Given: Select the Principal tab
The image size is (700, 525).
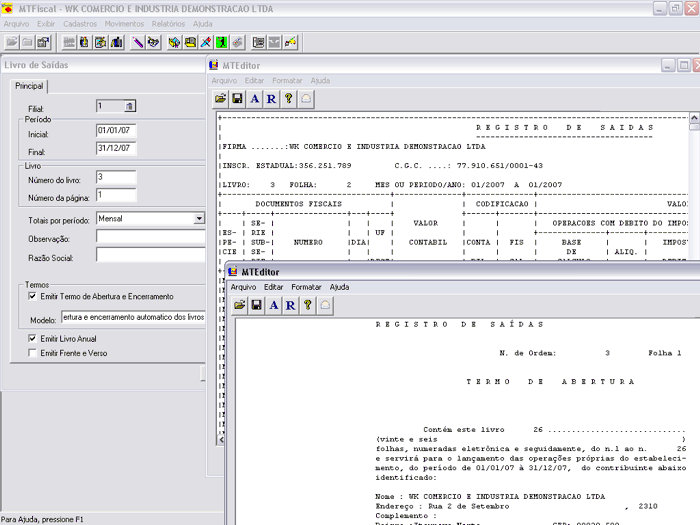Looking at the screenshot, I should coord(29,87).
